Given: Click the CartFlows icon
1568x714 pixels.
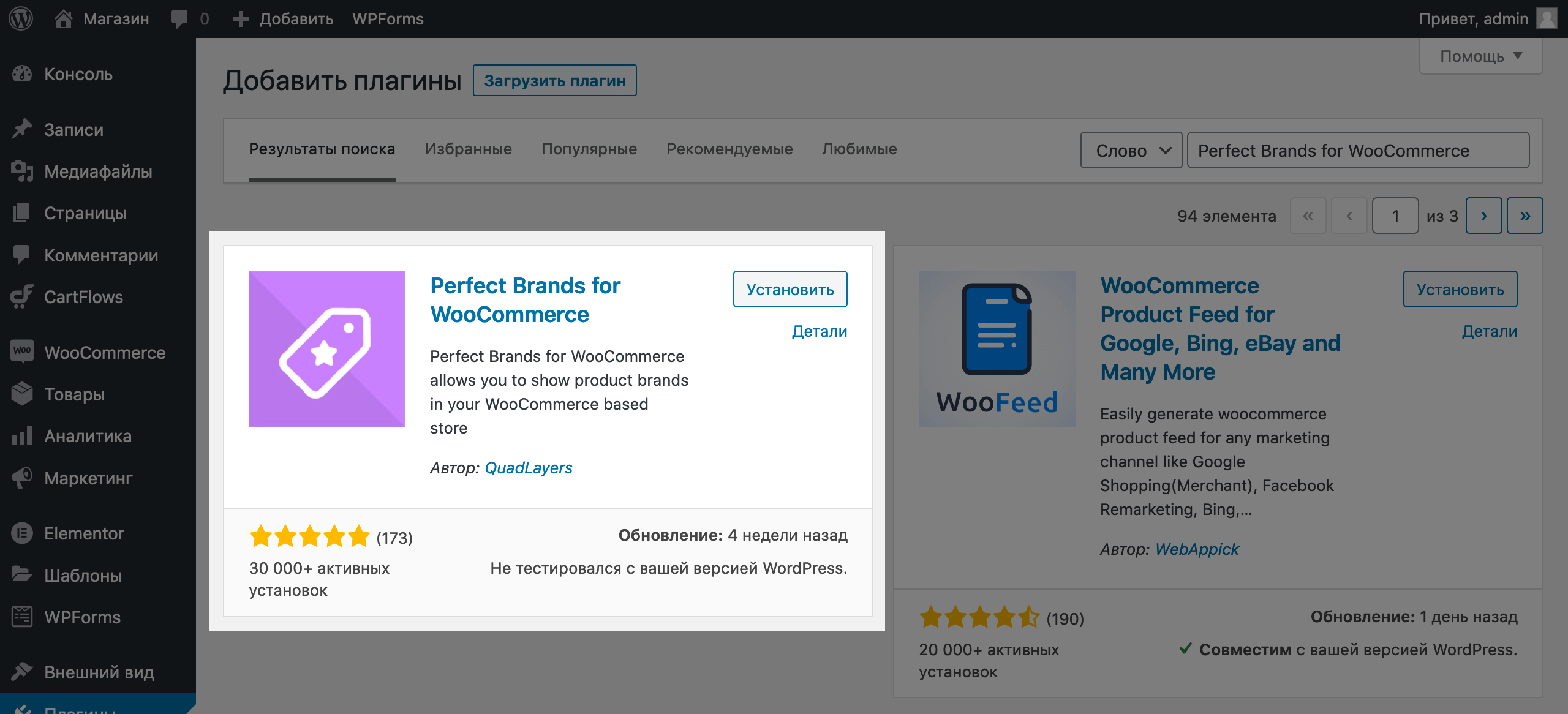Looking at the screenshot, I should 22,296.
